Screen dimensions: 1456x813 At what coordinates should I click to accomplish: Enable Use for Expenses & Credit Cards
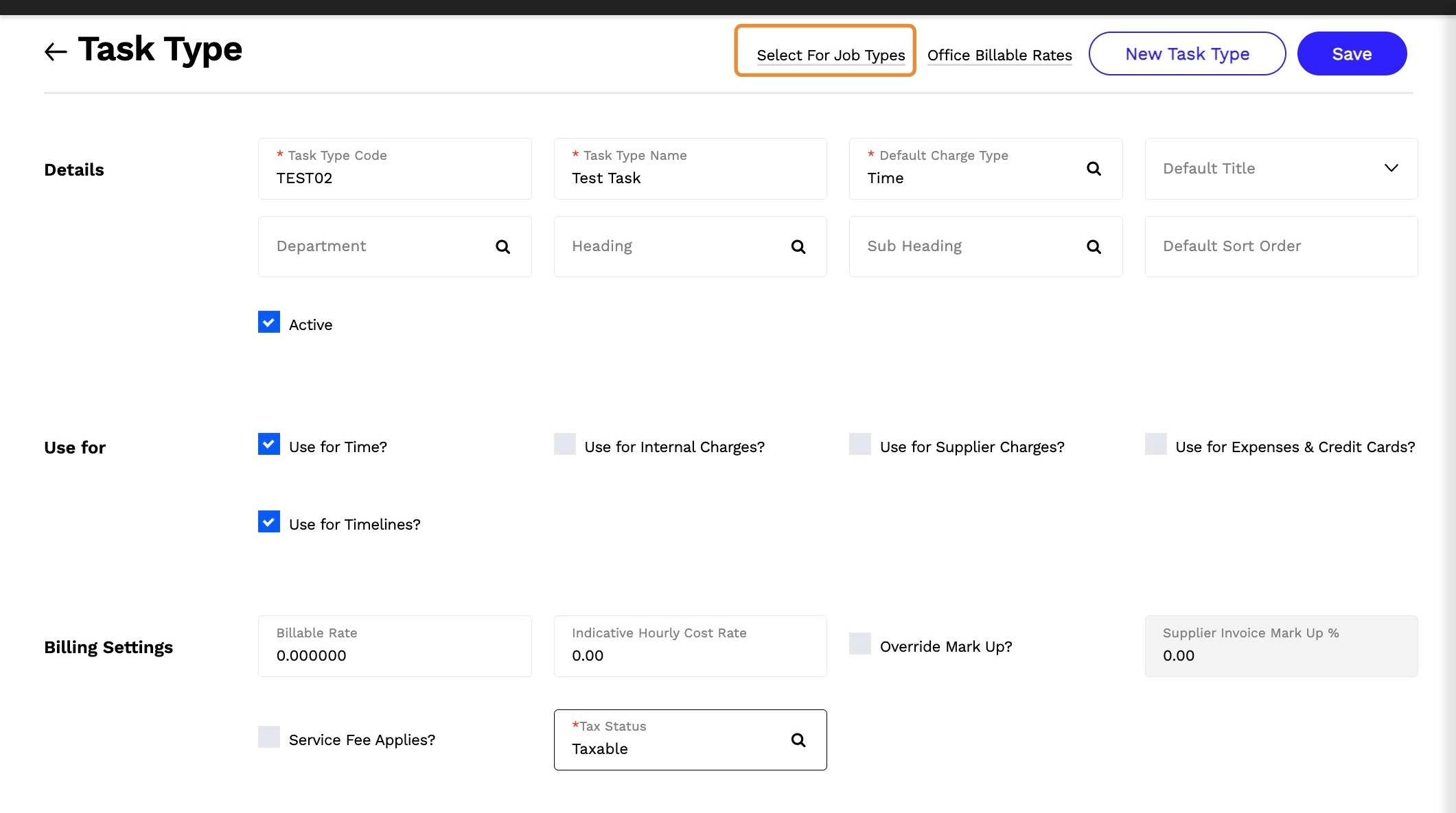point(1156,445)
